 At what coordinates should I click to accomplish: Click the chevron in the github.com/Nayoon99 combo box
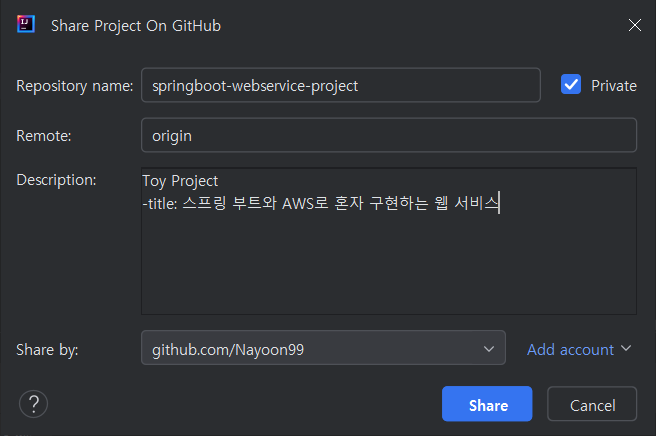click(x=489, y=349)
